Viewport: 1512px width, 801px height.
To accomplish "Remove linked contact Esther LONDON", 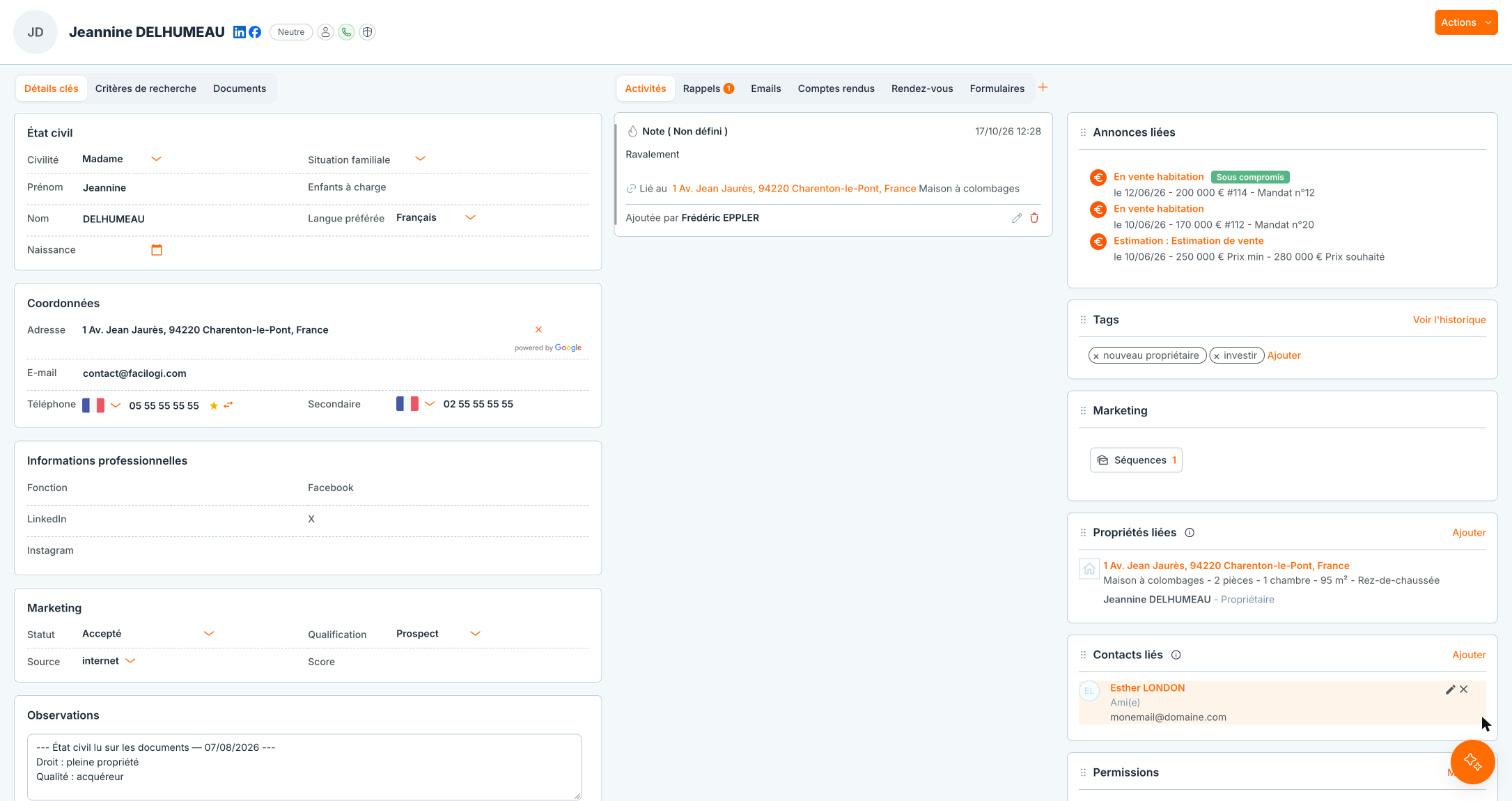I will [1464, 689].
